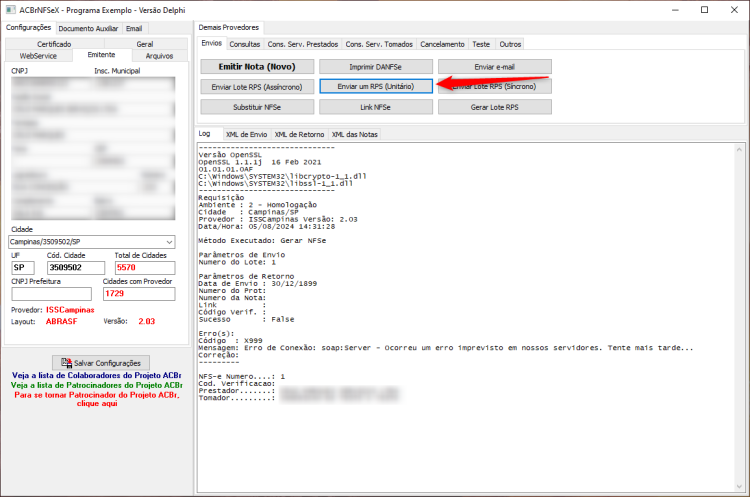
Task: Click the ACBrNFSeX app icon in title bar
Action: coord(11,10)
